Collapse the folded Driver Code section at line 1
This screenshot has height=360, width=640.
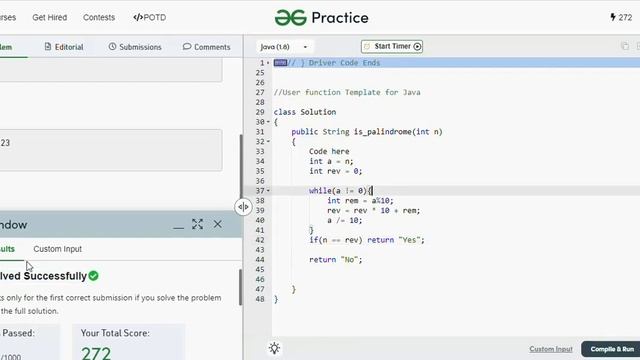(x=268, y=63)
